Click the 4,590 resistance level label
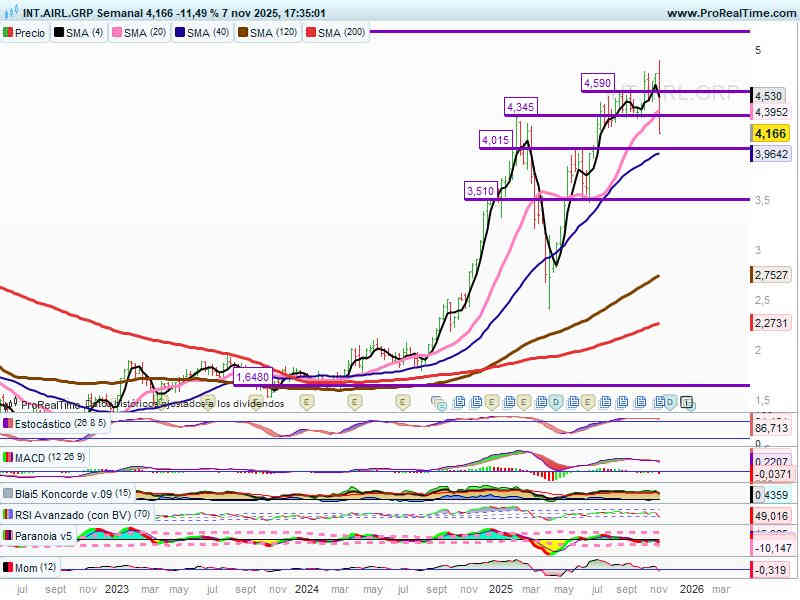This screenshot has height=600, width=800. [598, 83]
